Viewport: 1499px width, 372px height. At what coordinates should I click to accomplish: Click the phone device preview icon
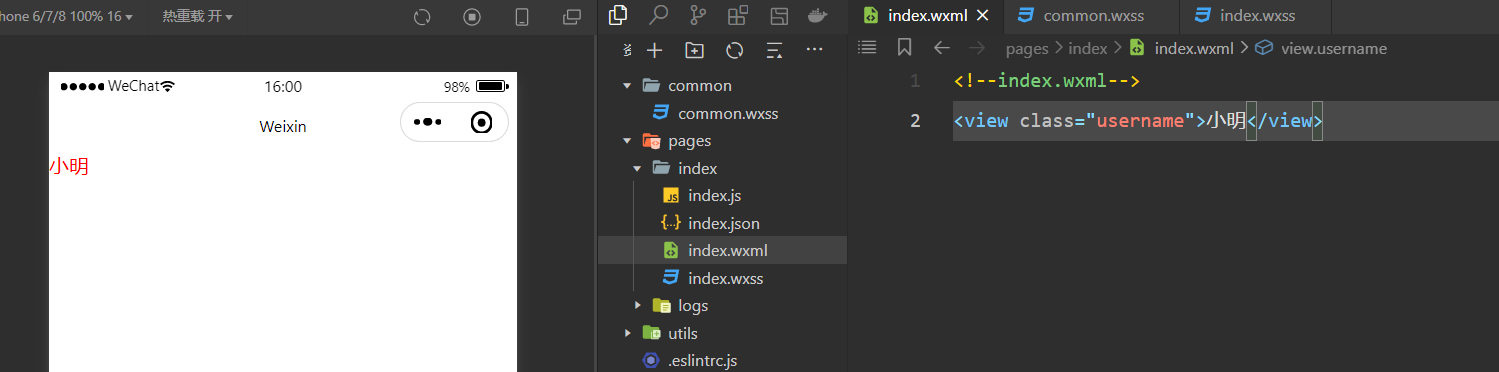point(522,17)
